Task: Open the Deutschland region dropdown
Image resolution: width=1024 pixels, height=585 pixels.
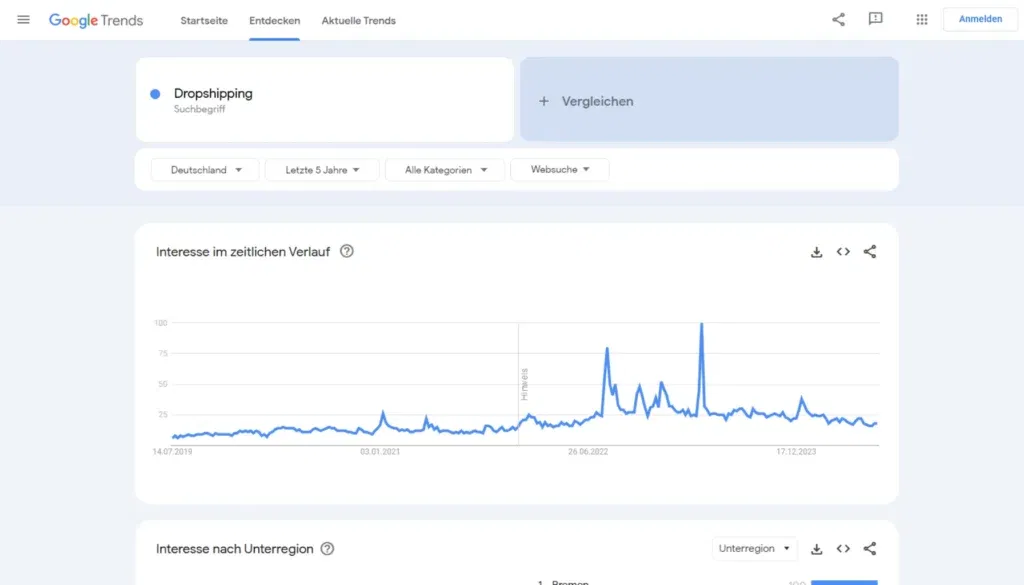Action: tap(204, 169)
